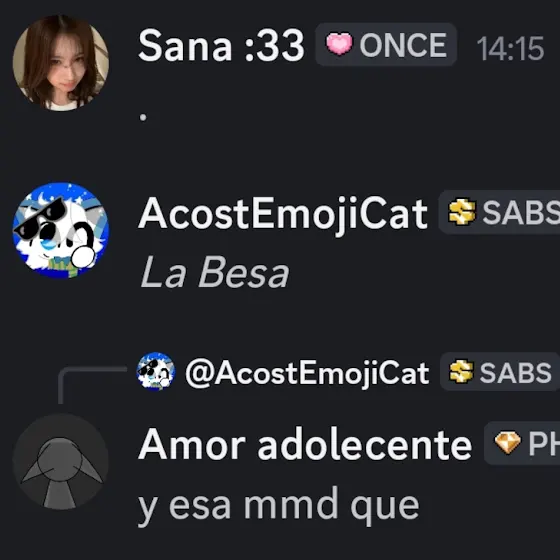Click gold dollar icon beside AcostEmojiCat's name
Image resolution: width=560 pixels, height=560 pixels.
coord(462,212)
